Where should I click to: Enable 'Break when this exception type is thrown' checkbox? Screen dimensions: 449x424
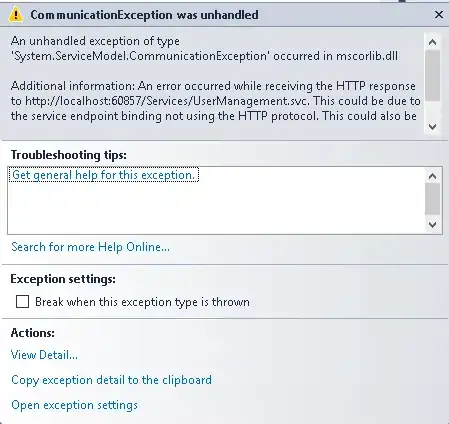point(22,302)
